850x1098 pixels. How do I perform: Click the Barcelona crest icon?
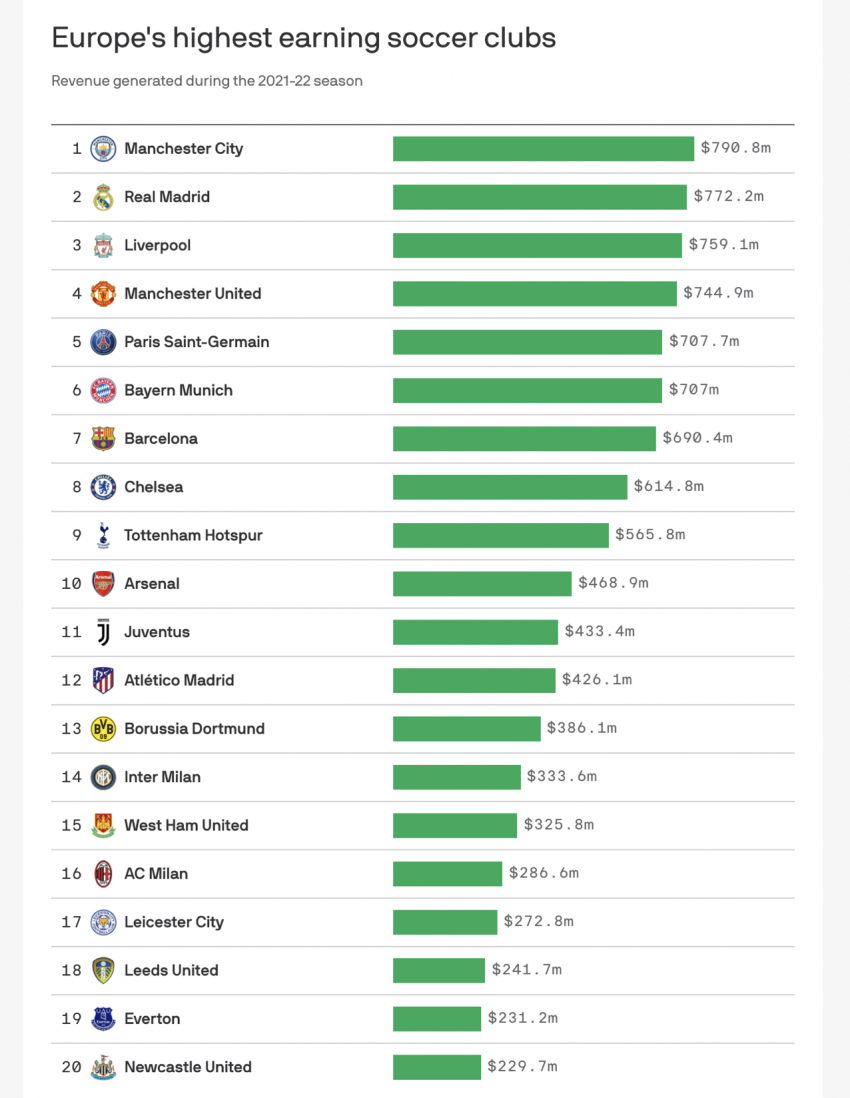[x=103, y=439]
